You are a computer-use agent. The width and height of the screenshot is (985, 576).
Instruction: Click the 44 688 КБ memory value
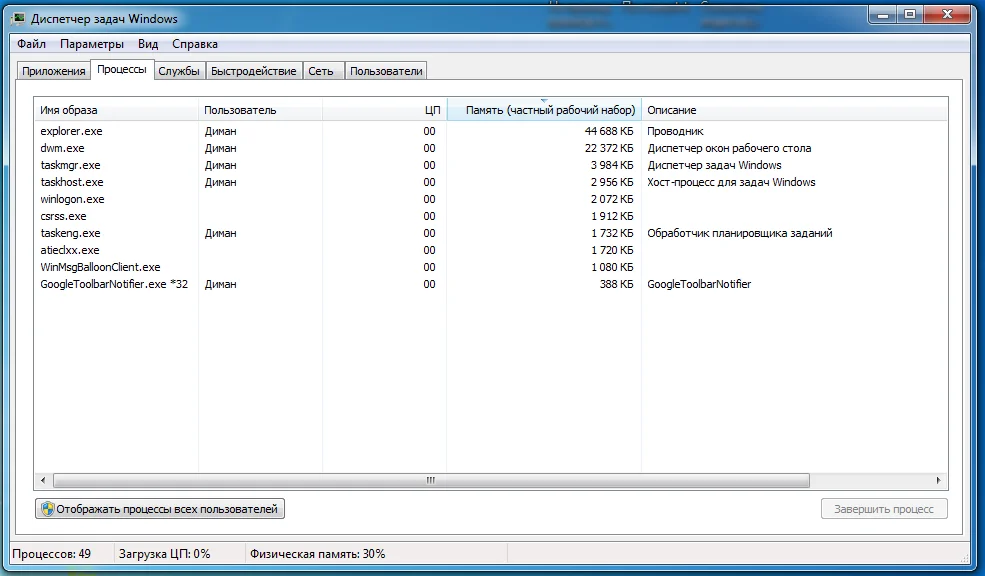point(609,131)
